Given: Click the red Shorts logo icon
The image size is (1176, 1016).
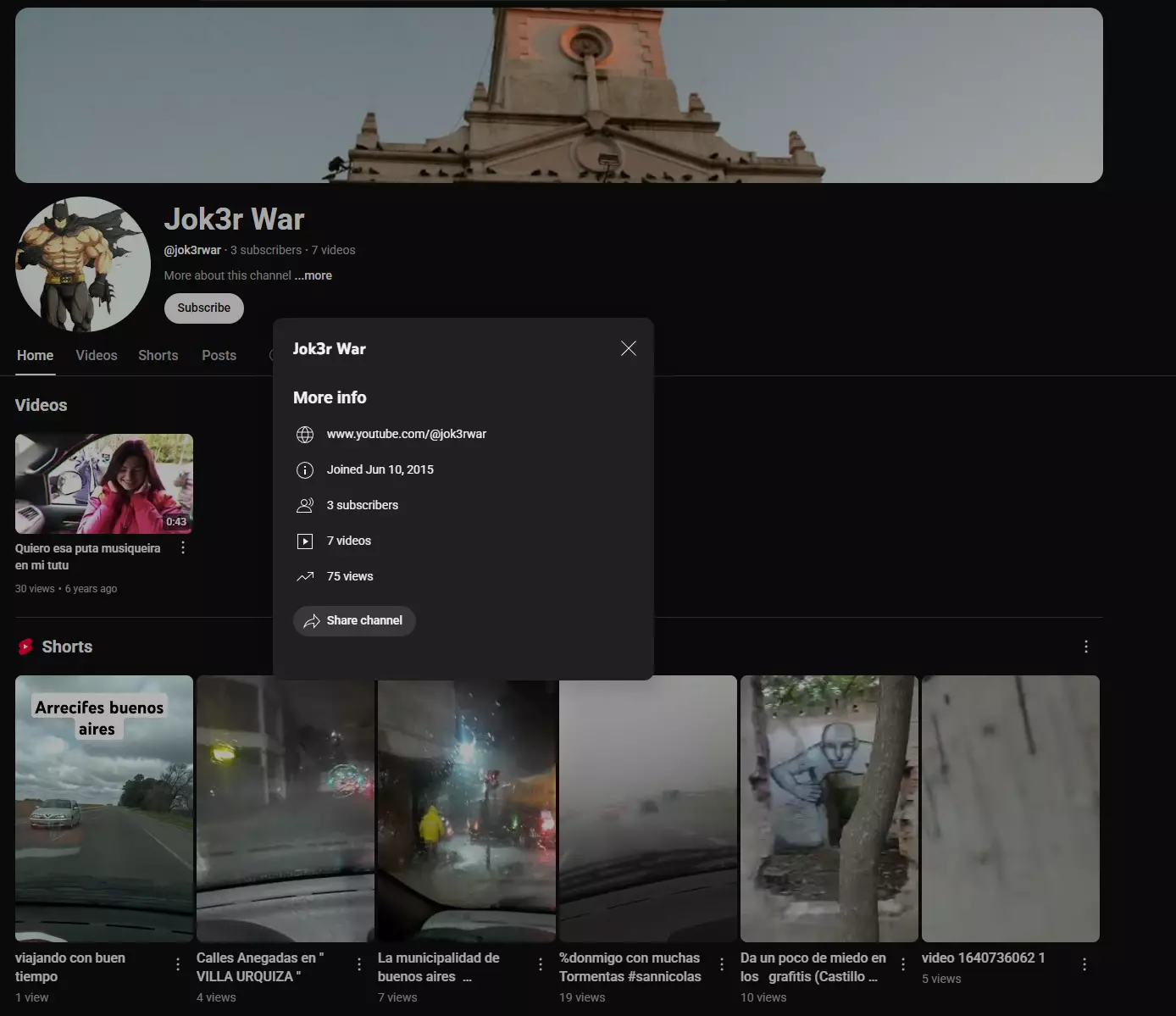Looking at the screenshot, I should 25,647.
